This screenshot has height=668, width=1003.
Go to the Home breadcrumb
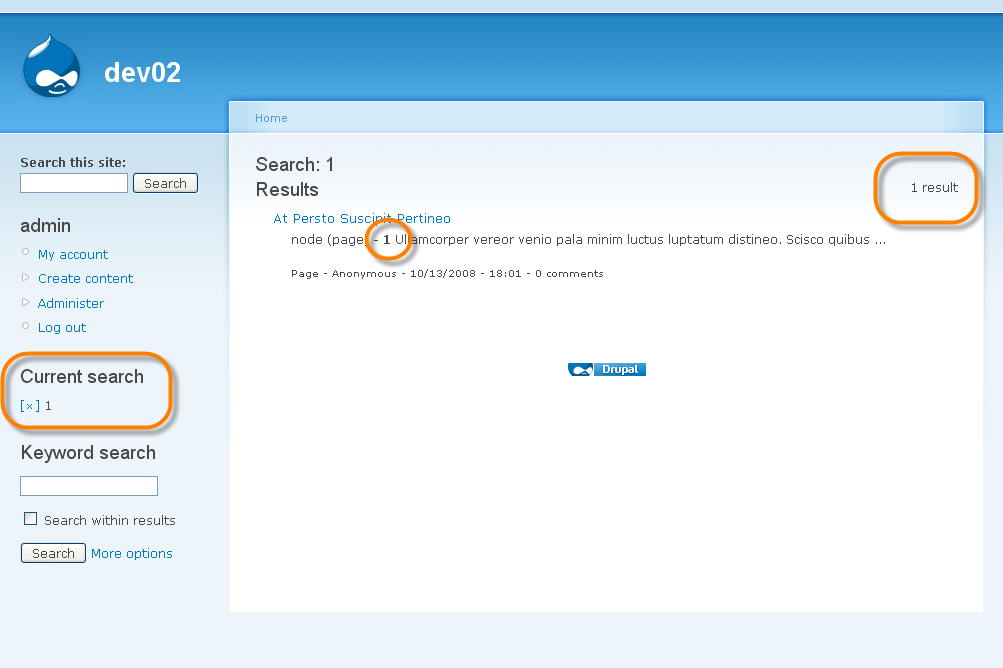click(271, 118)
